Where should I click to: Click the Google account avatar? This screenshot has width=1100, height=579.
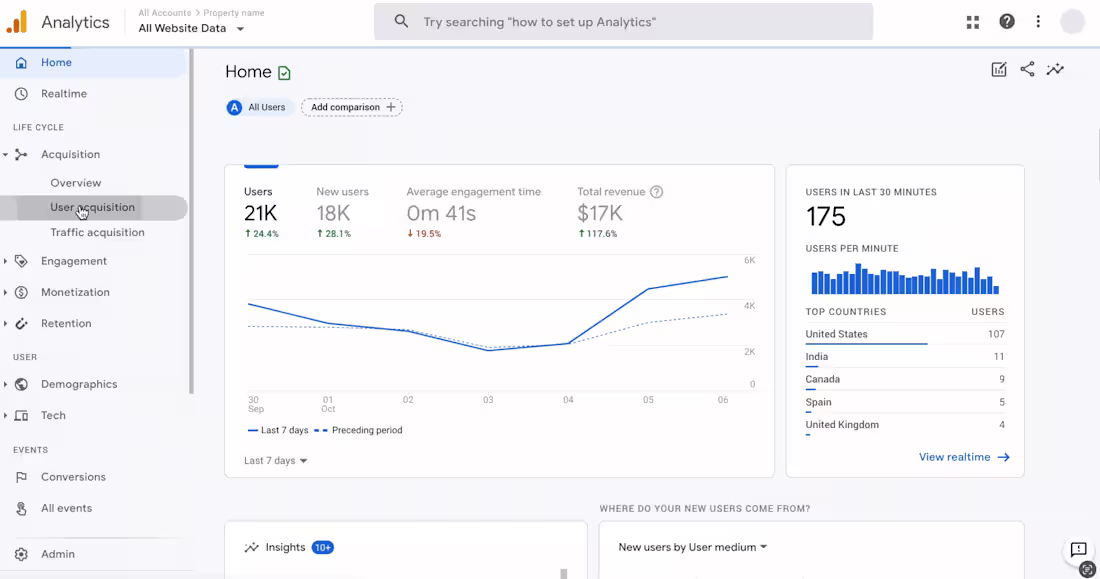coord(1072,21)
